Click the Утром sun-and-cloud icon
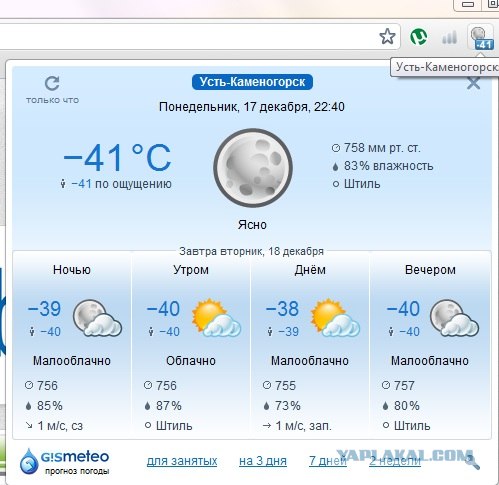This screenshot has height=485, width=499. click(216, 318)
